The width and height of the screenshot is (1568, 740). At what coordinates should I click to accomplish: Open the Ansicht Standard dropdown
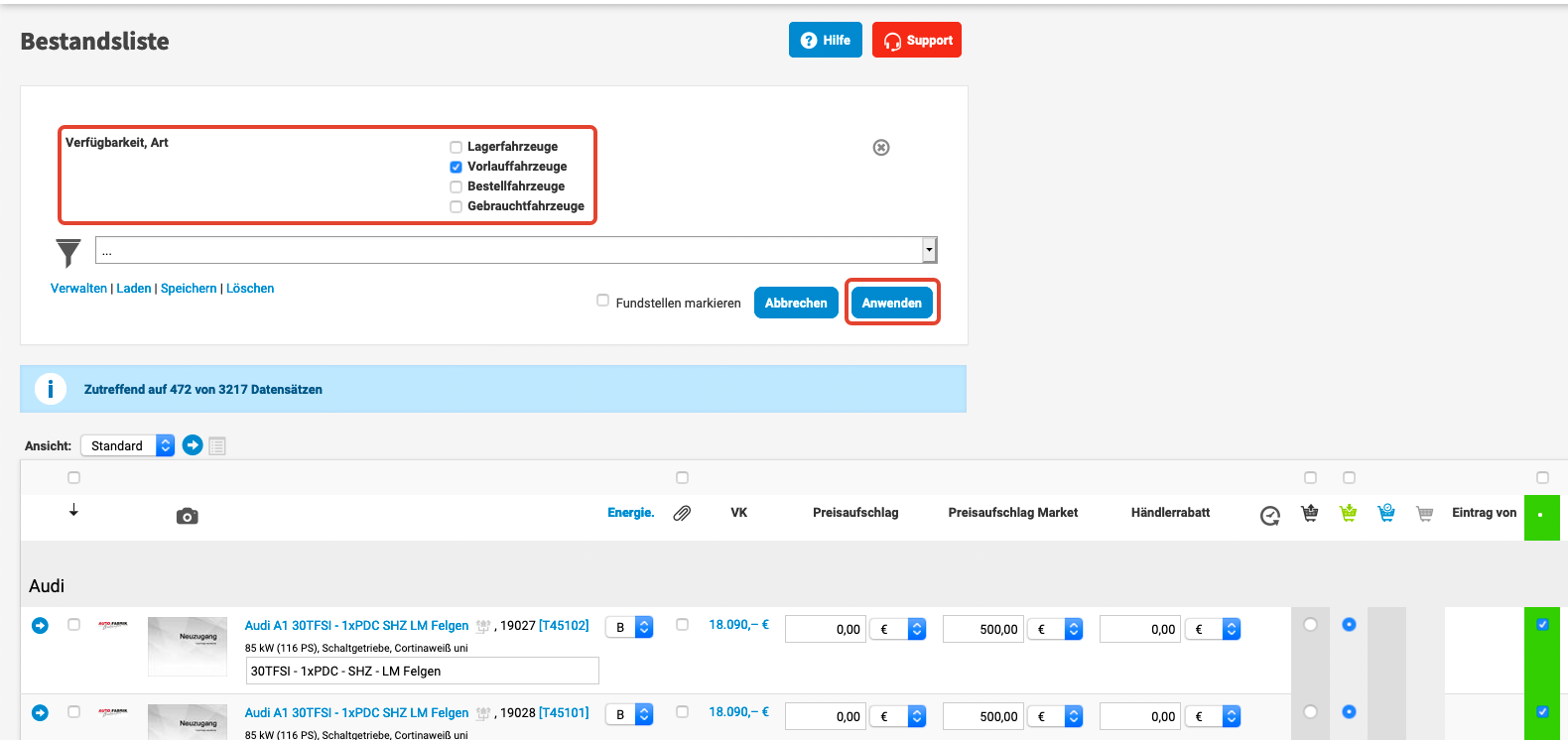[127, 445]
